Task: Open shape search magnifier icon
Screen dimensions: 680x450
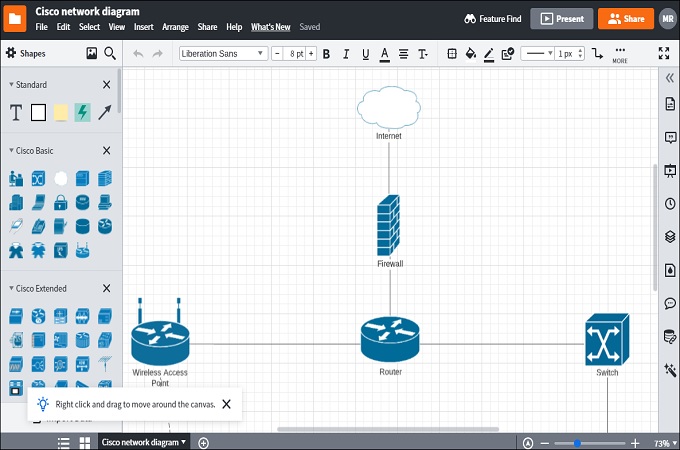Action: (x=110, y=54)
